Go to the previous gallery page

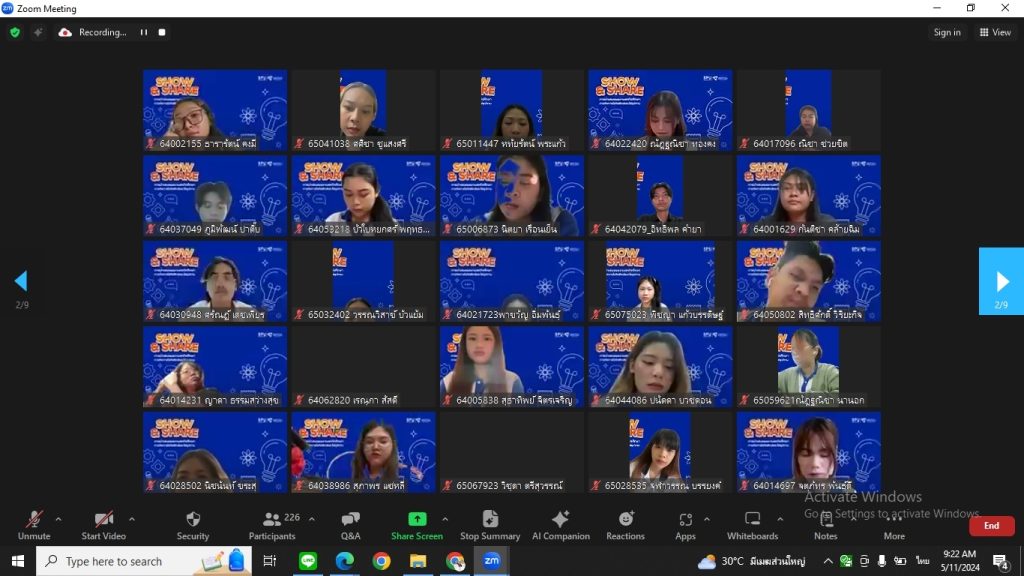click(21, 281)
